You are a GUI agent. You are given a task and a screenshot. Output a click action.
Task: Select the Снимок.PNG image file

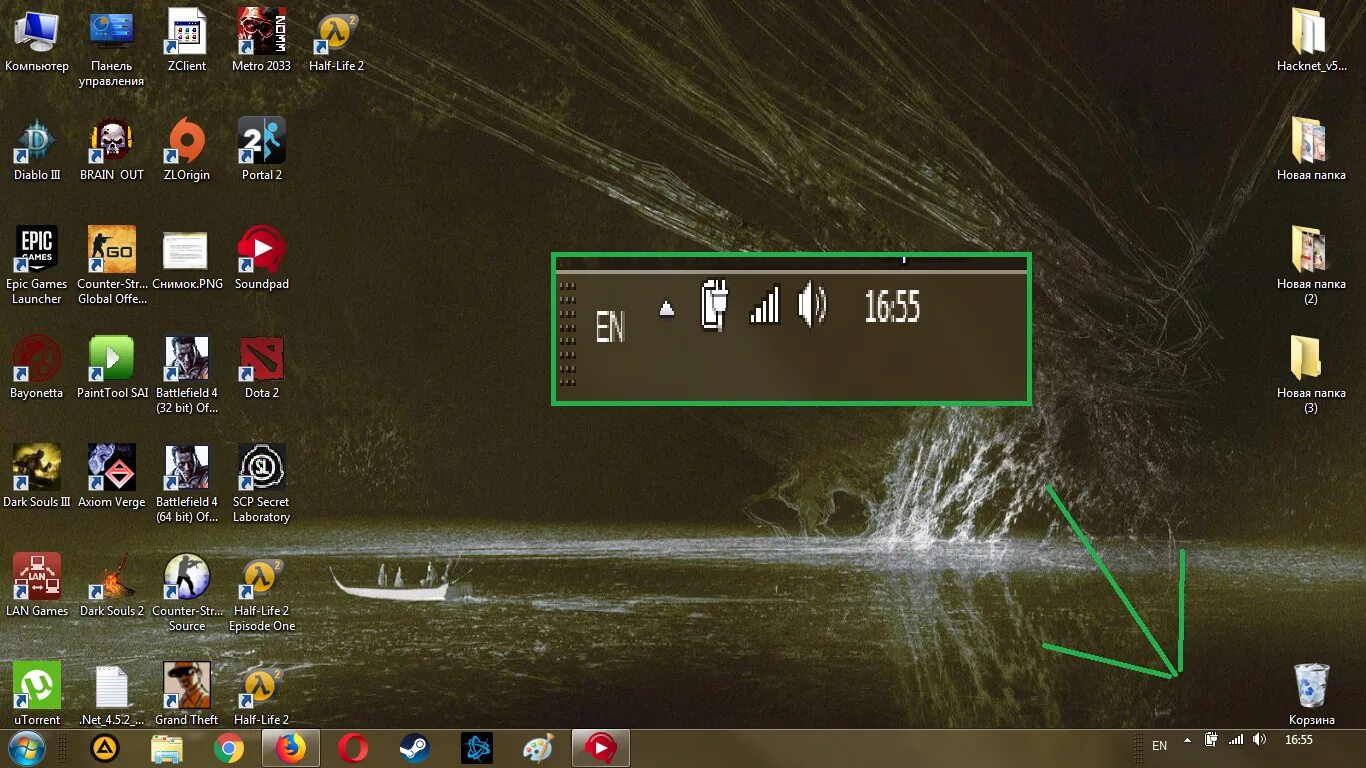[x=187, y=258]
